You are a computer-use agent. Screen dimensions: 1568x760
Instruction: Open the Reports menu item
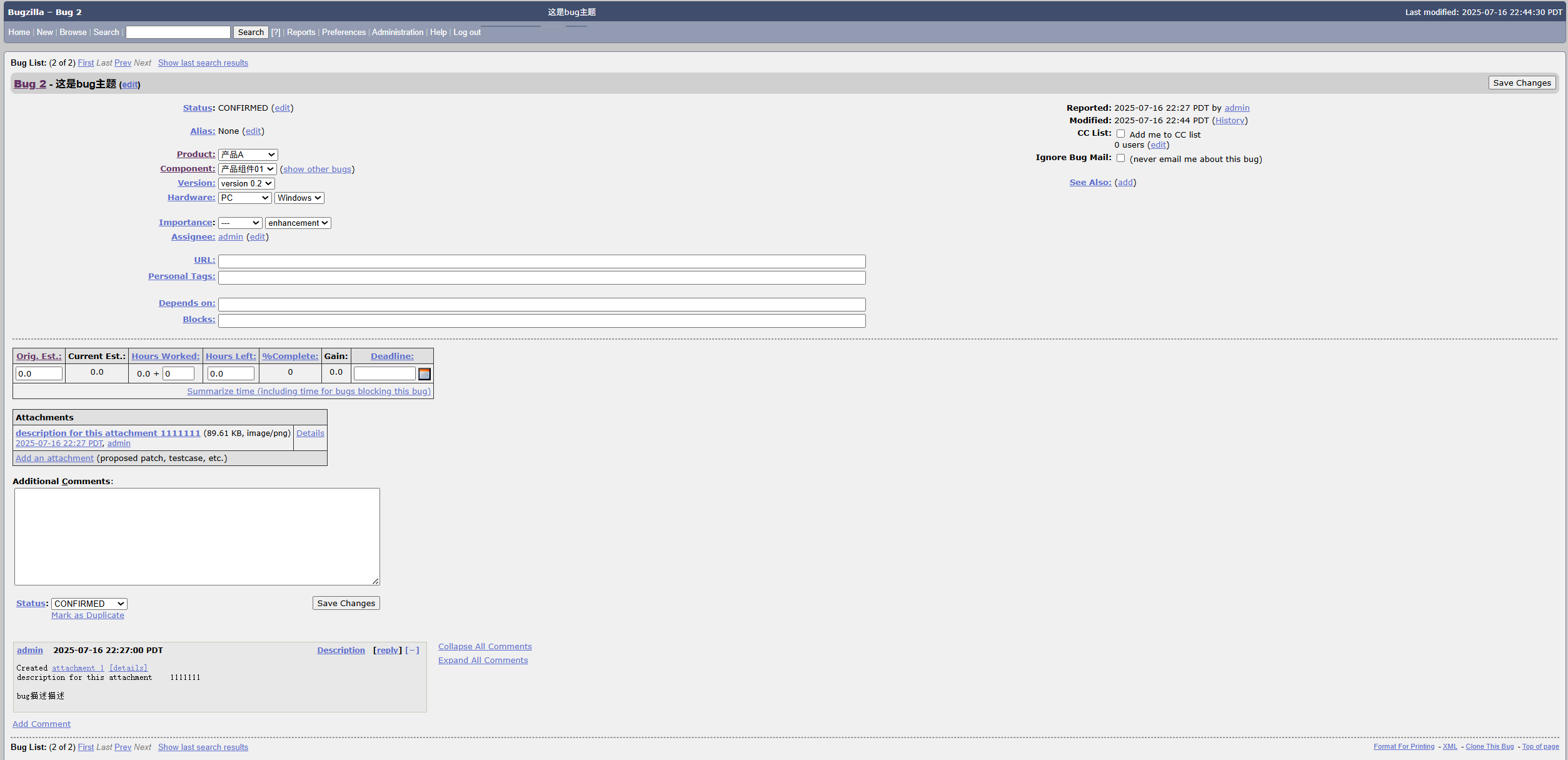pyautogui.click(x=301, y=33)
